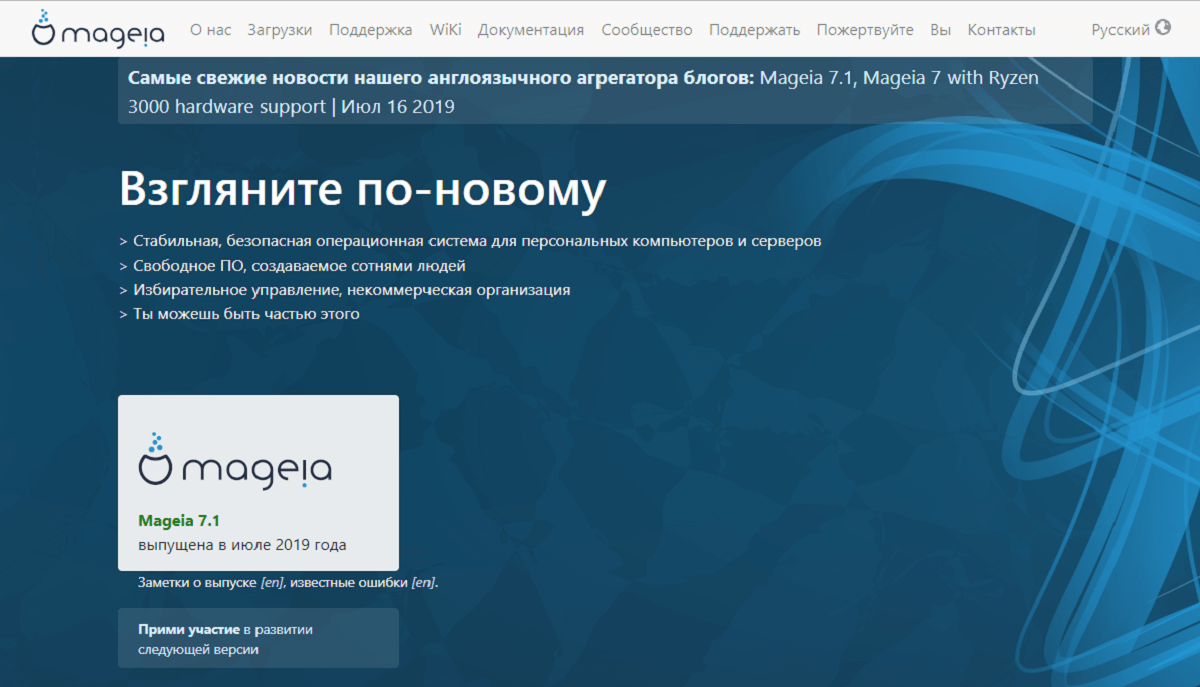Select Сообщество from the top menu
The image size is (1200, 687).
[x=646, y=30]
